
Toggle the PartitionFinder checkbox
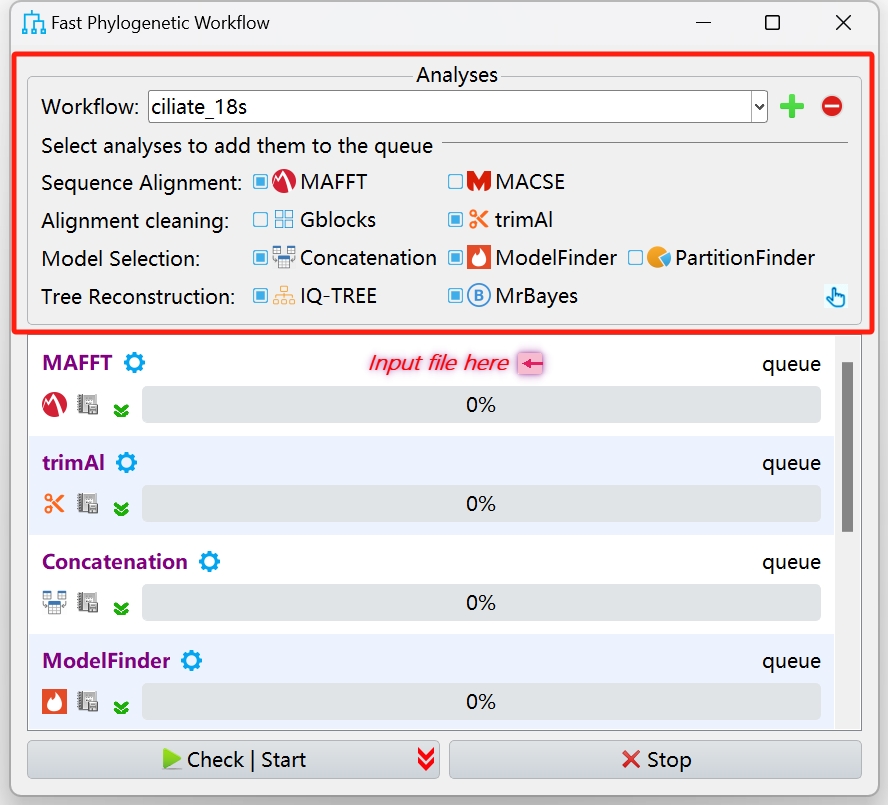[x=635, y=258]
